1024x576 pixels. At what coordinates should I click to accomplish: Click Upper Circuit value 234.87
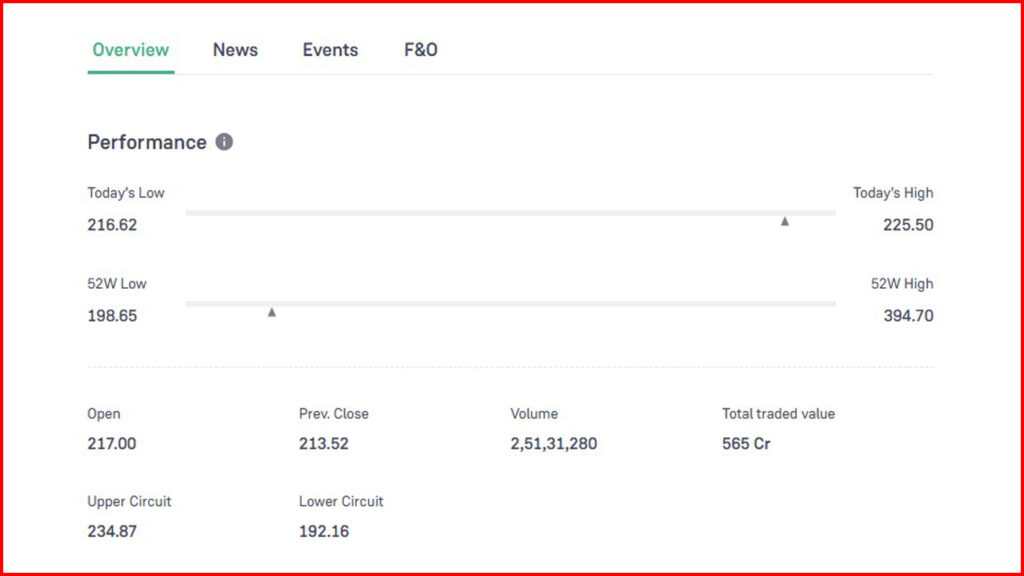pos(112,531)
